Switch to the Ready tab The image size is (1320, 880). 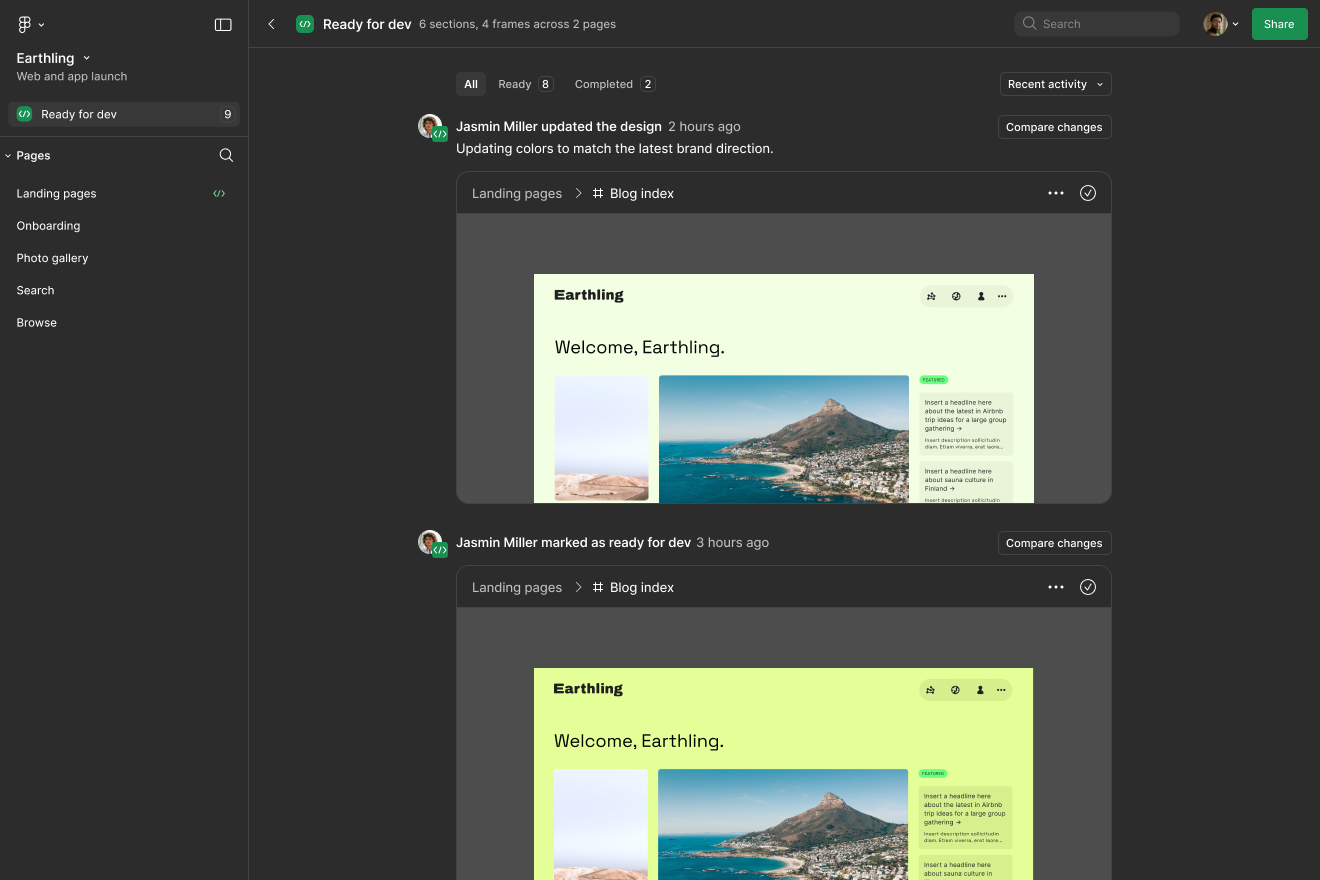pos(516,84)
